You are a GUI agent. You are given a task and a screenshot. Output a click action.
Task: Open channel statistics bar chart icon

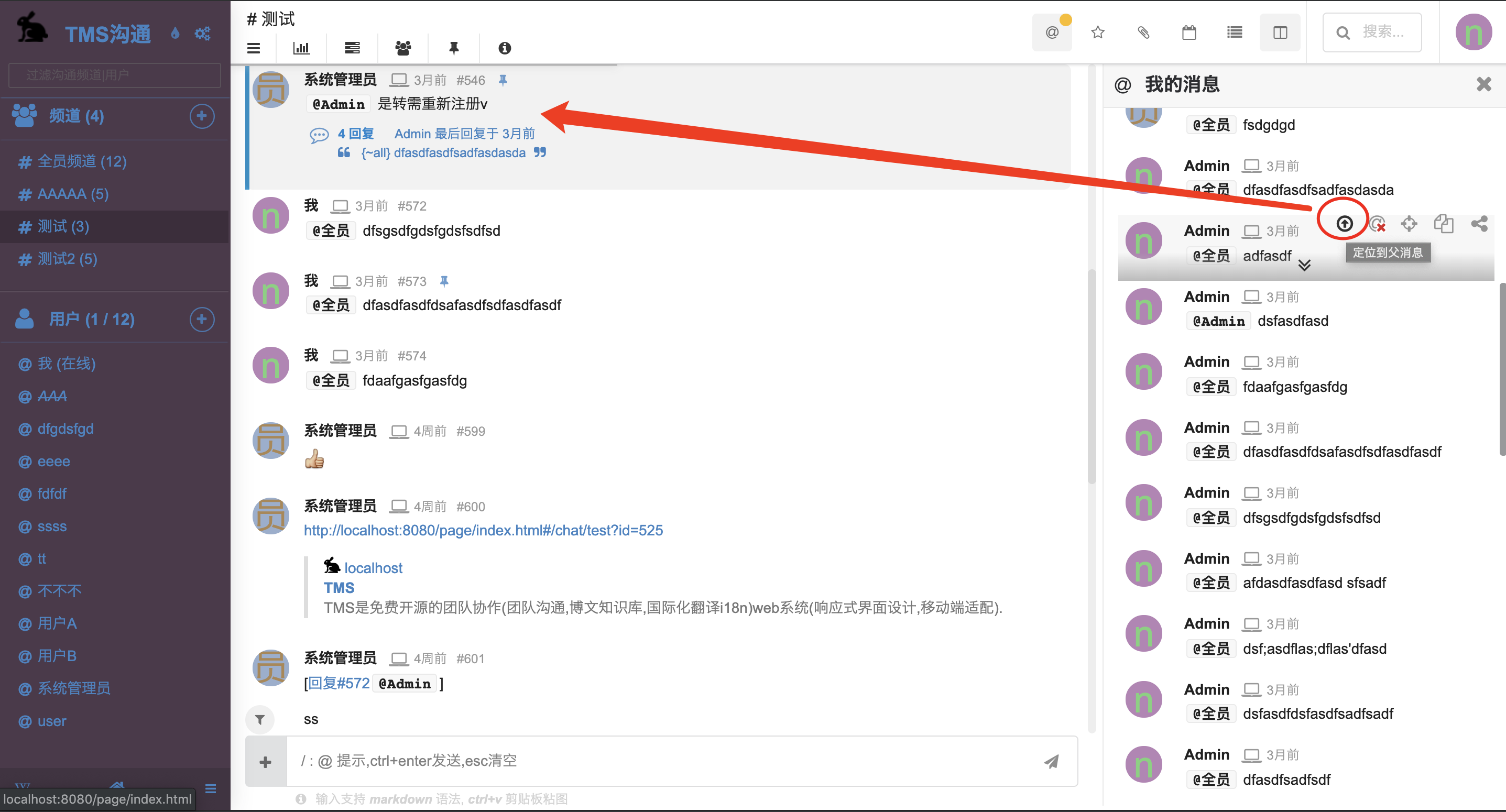point(301,48)
